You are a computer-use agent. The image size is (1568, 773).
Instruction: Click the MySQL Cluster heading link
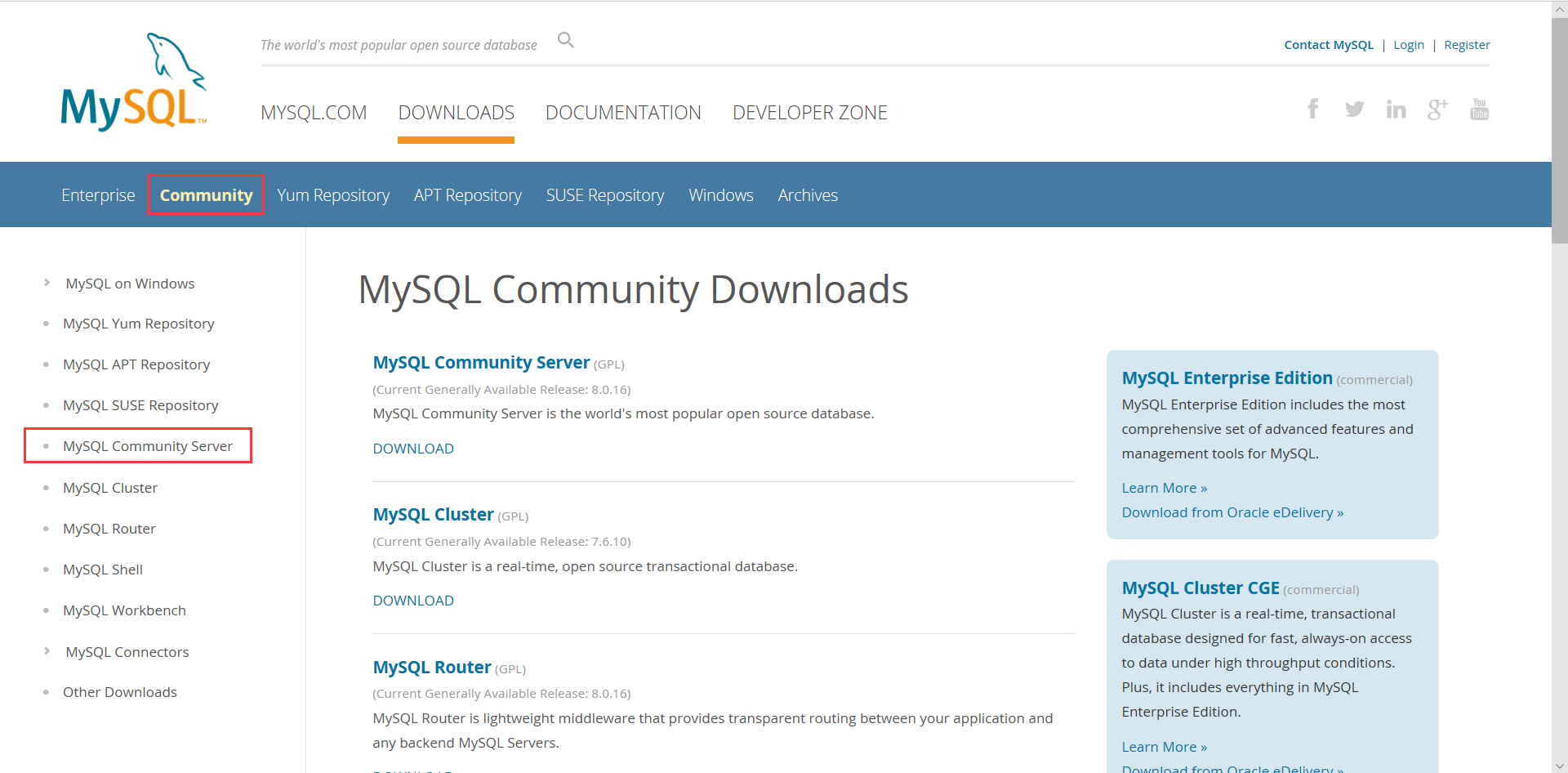(x=433, y=515)
